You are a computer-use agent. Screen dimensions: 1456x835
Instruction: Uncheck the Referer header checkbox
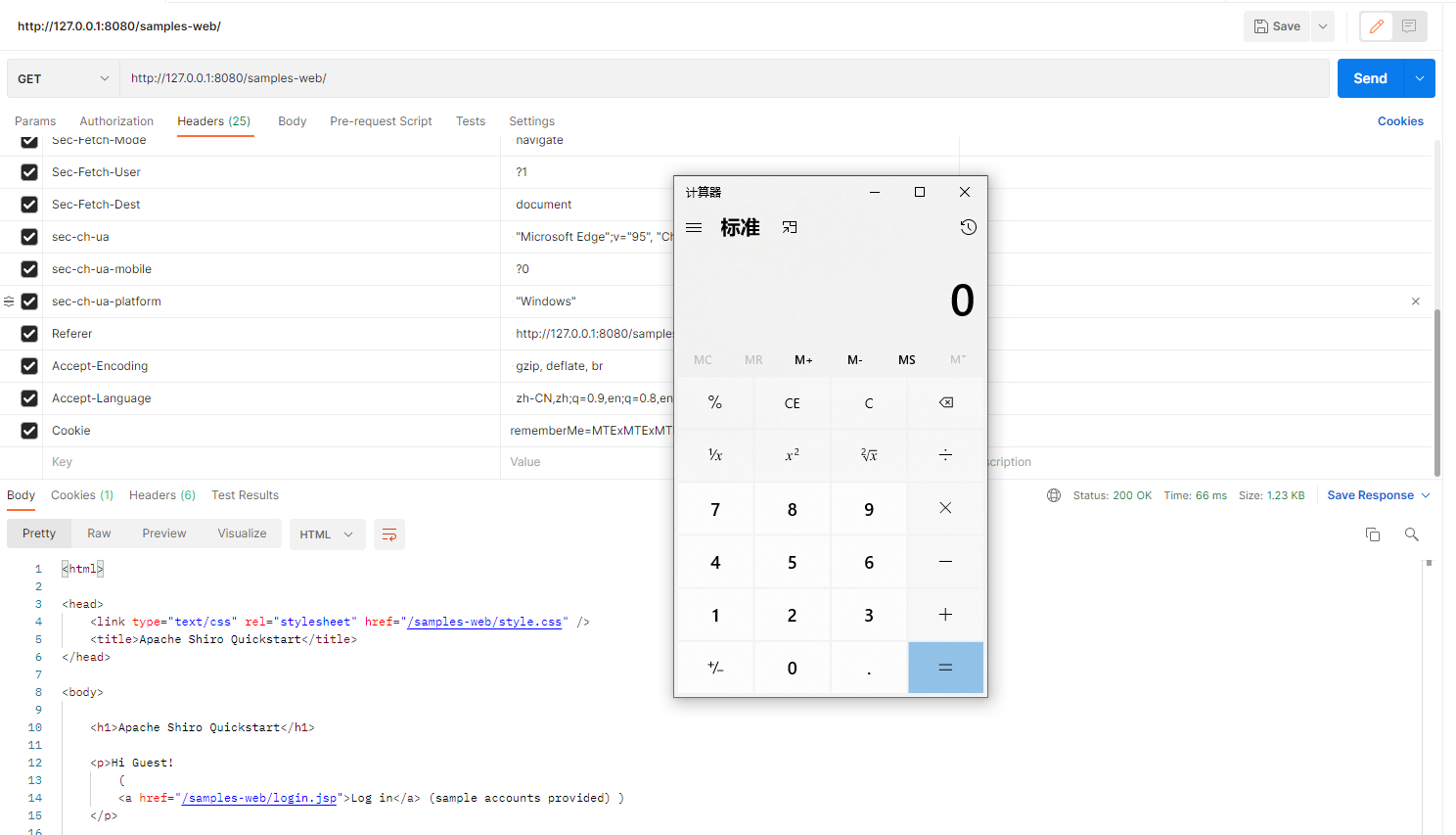pyautogui.click(x=29, y=334)
